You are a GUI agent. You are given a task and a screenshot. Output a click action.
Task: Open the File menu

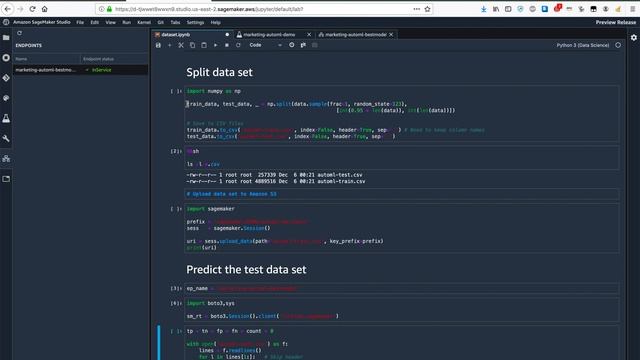coord(80,22)
